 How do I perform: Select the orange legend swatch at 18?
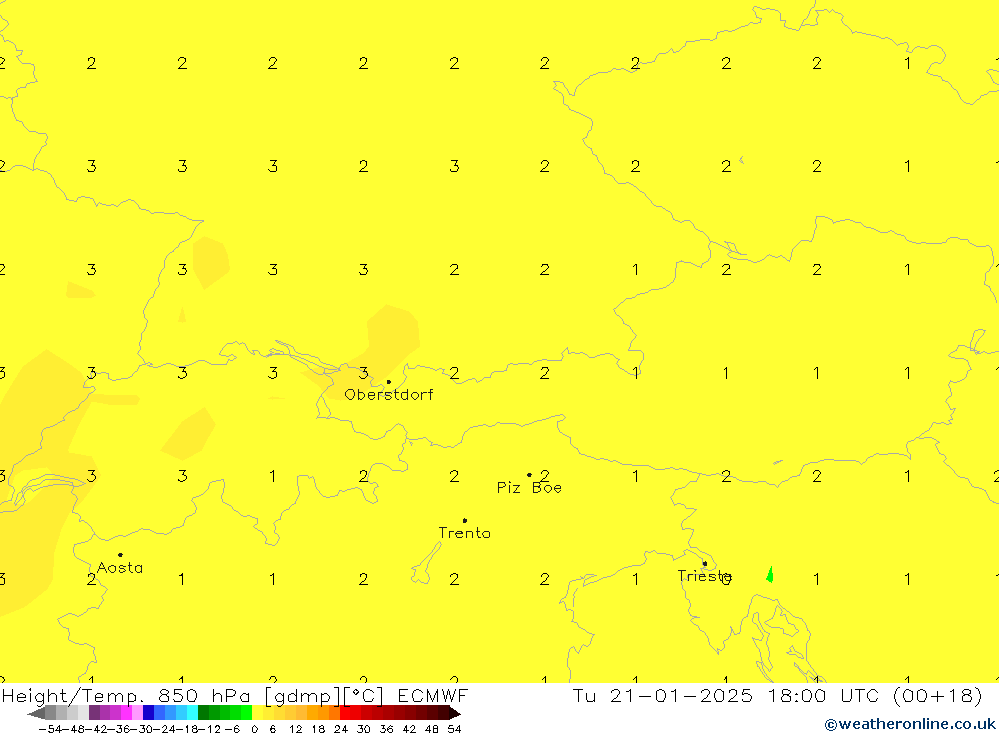pos(323,713)
